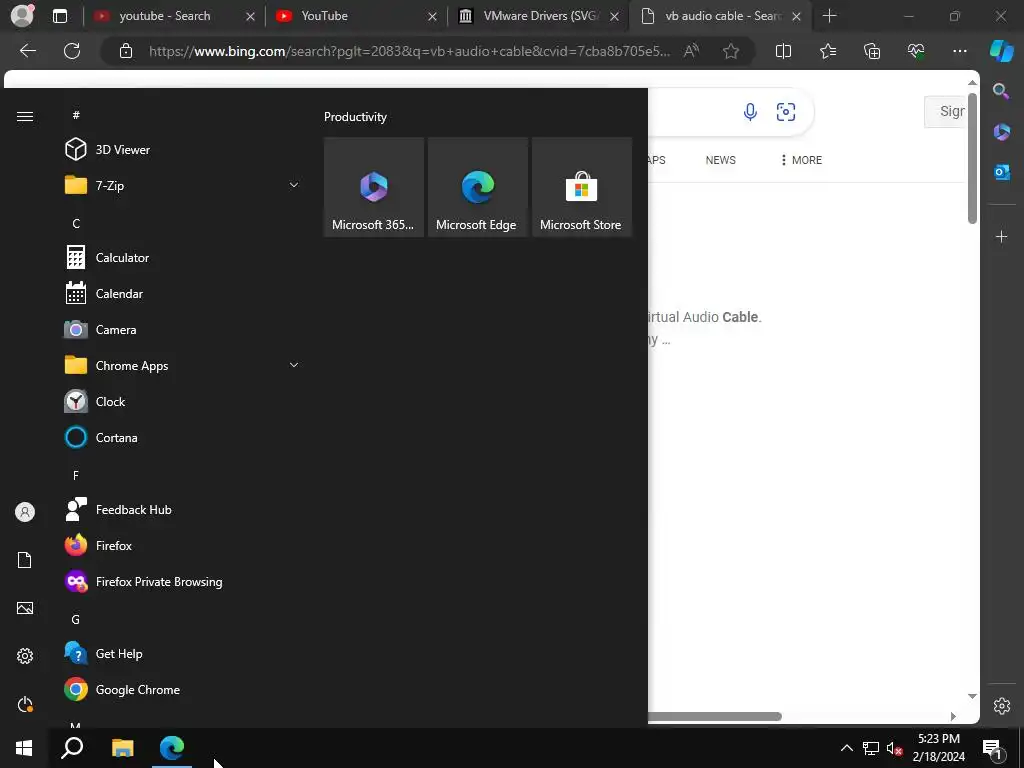Add an app to the Edge sidebar
Viewport: 1024px width, 768px height.
pyautogui.click(x=1002, y=236)
